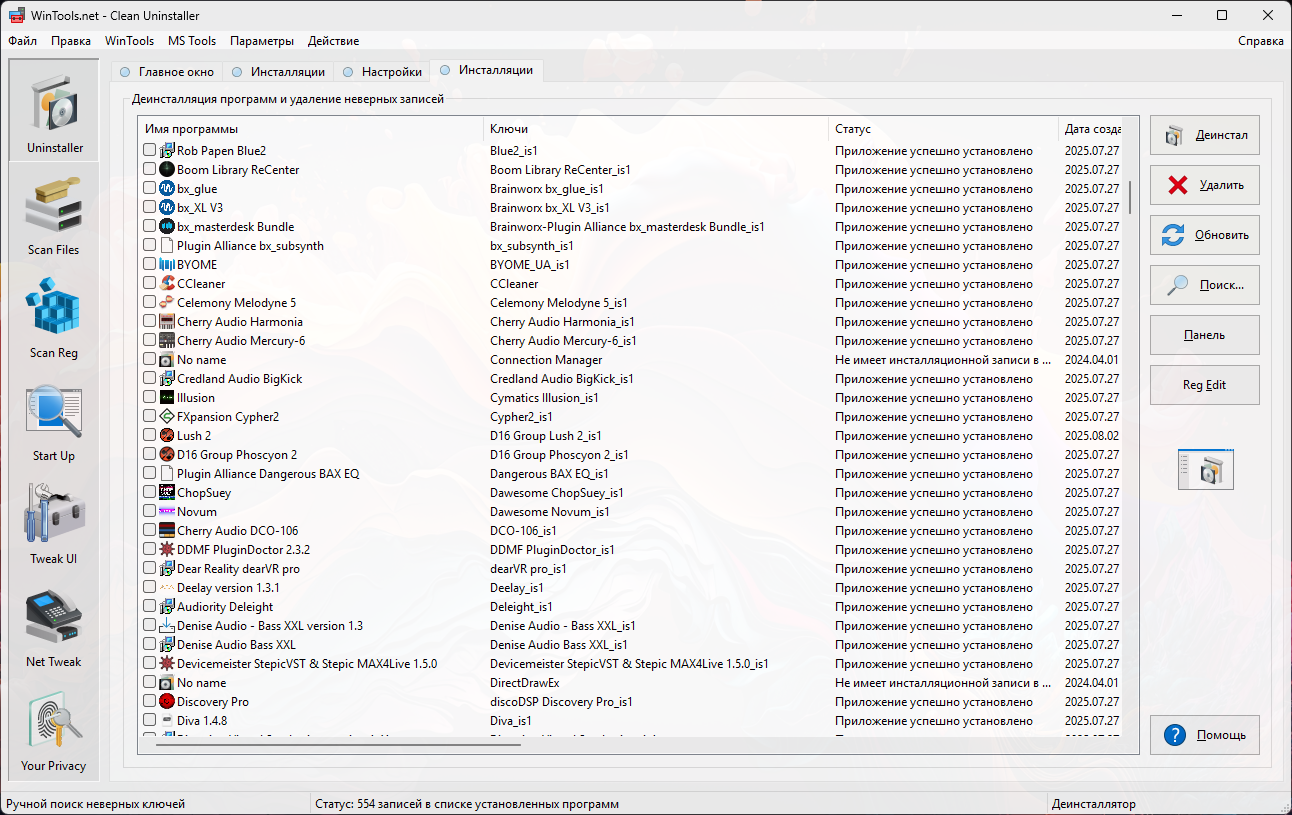Tick the Denise Audio Bass XXL checkbox
This screenshot has width=1292, height=815.
(150, 645)
